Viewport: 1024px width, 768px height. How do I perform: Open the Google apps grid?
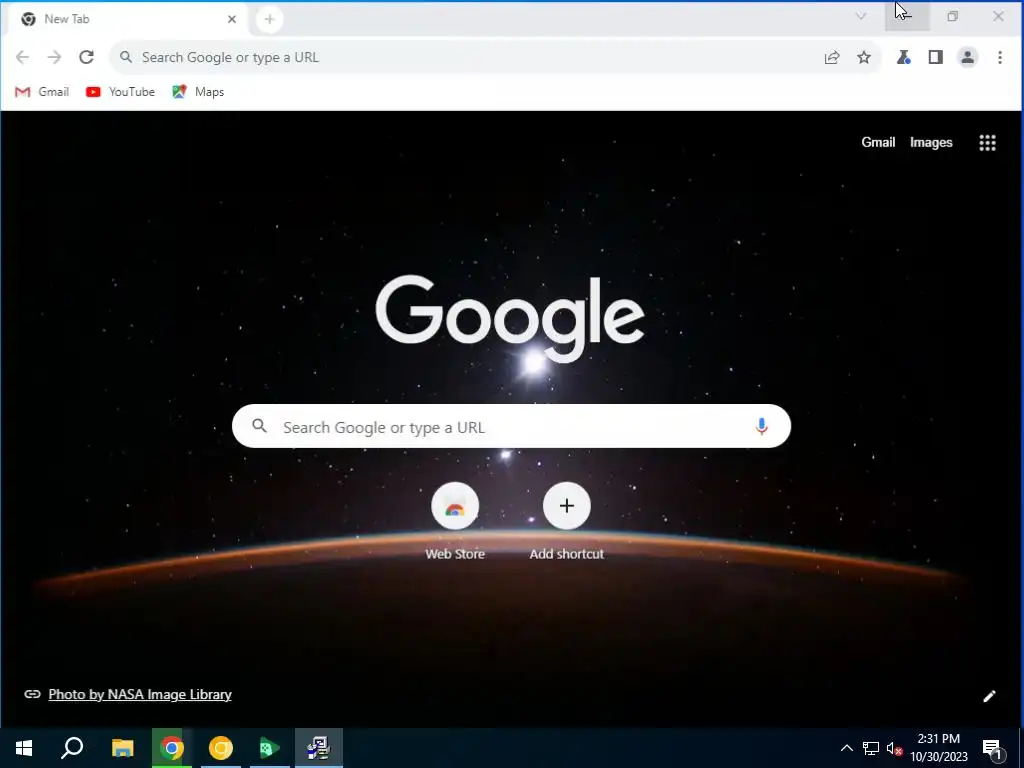point(987,142)
